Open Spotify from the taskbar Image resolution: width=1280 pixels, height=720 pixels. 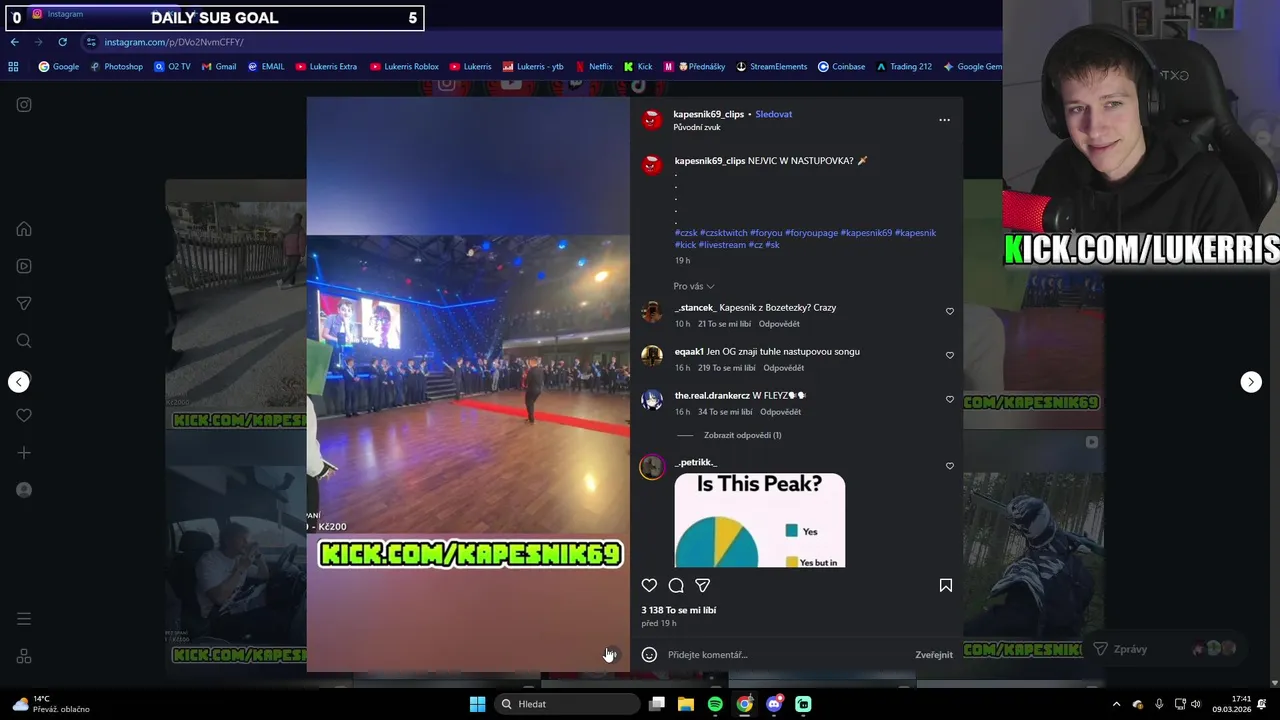(x=715, y=704)
